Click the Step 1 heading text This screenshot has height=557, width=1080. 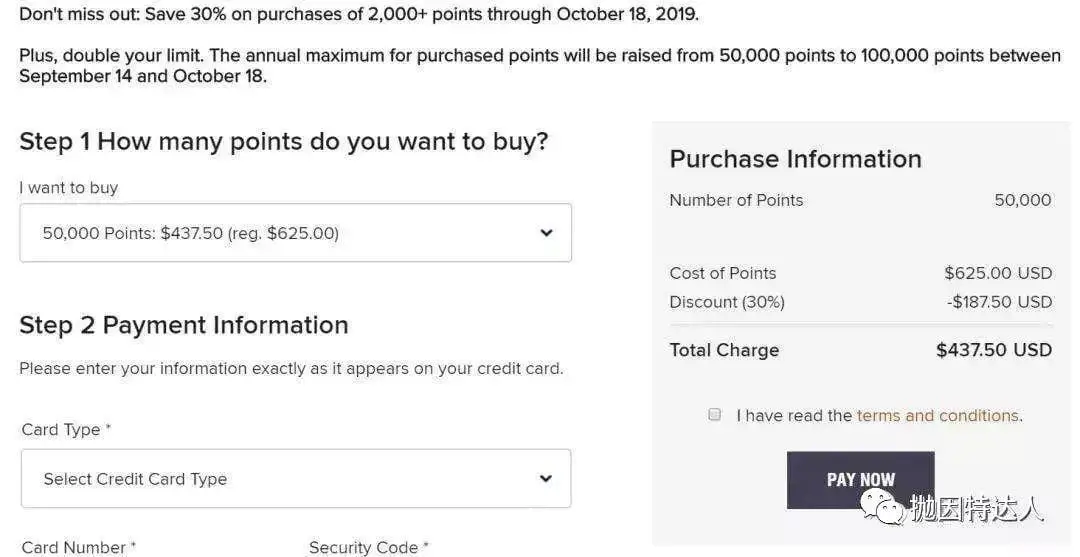[284, 141]
